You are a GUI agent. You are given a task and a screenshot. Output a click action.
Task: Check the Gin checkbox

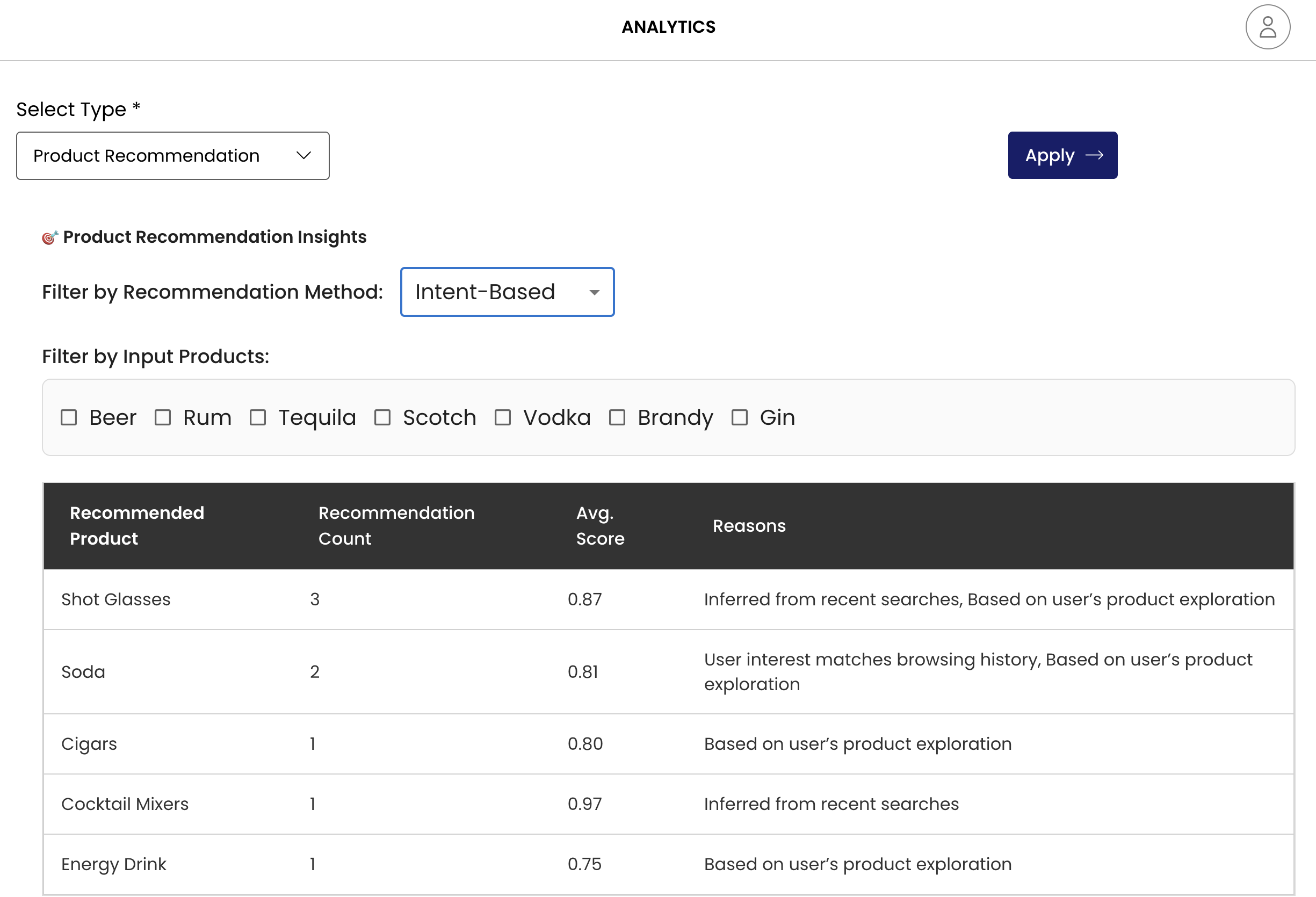point(739,417)
